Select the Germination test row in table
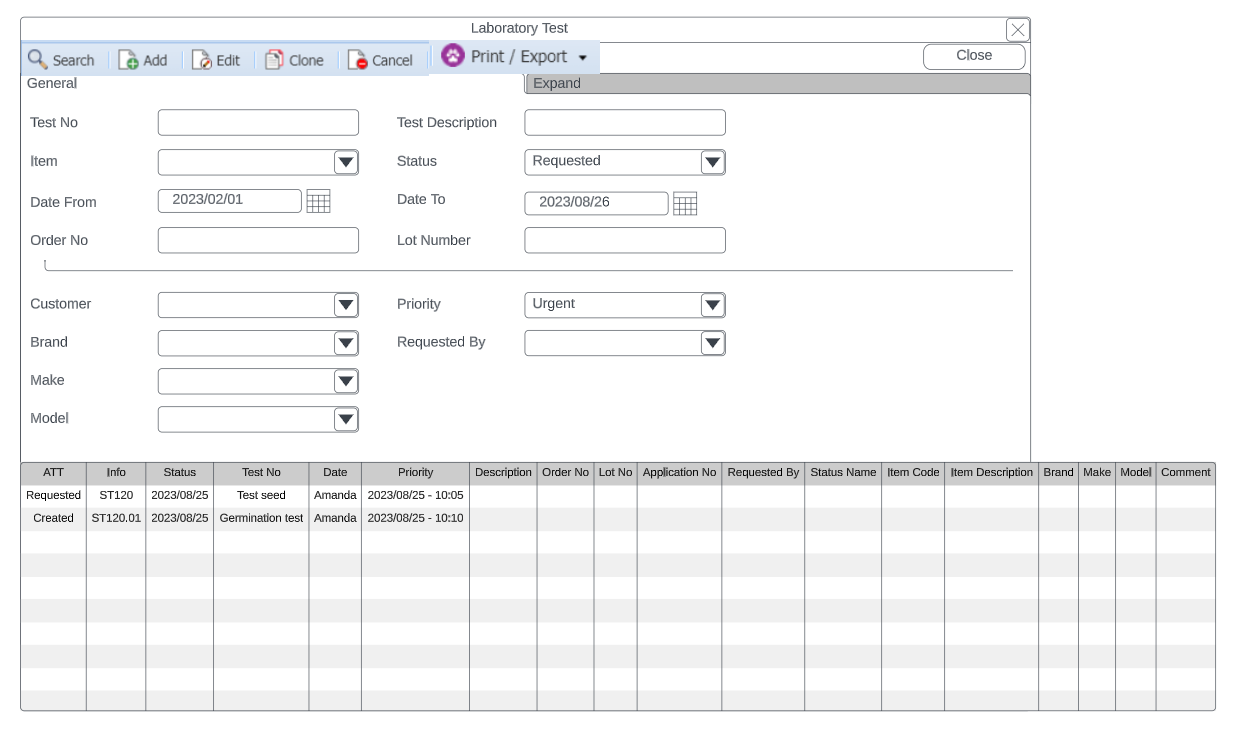This screenshot has height=738, width=1236. [261, 518]
